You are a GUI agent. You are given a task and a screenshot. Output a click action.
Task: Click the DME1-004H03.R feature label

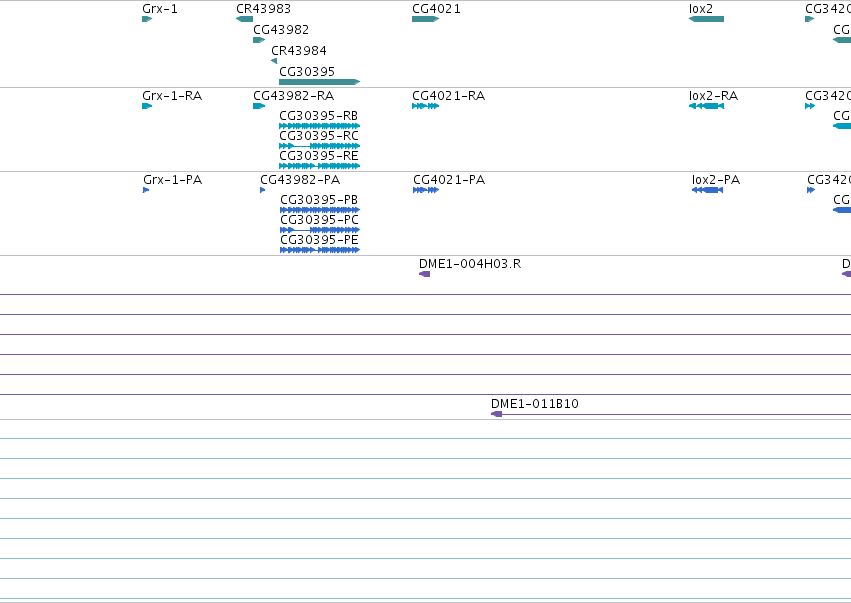(470, 264)
